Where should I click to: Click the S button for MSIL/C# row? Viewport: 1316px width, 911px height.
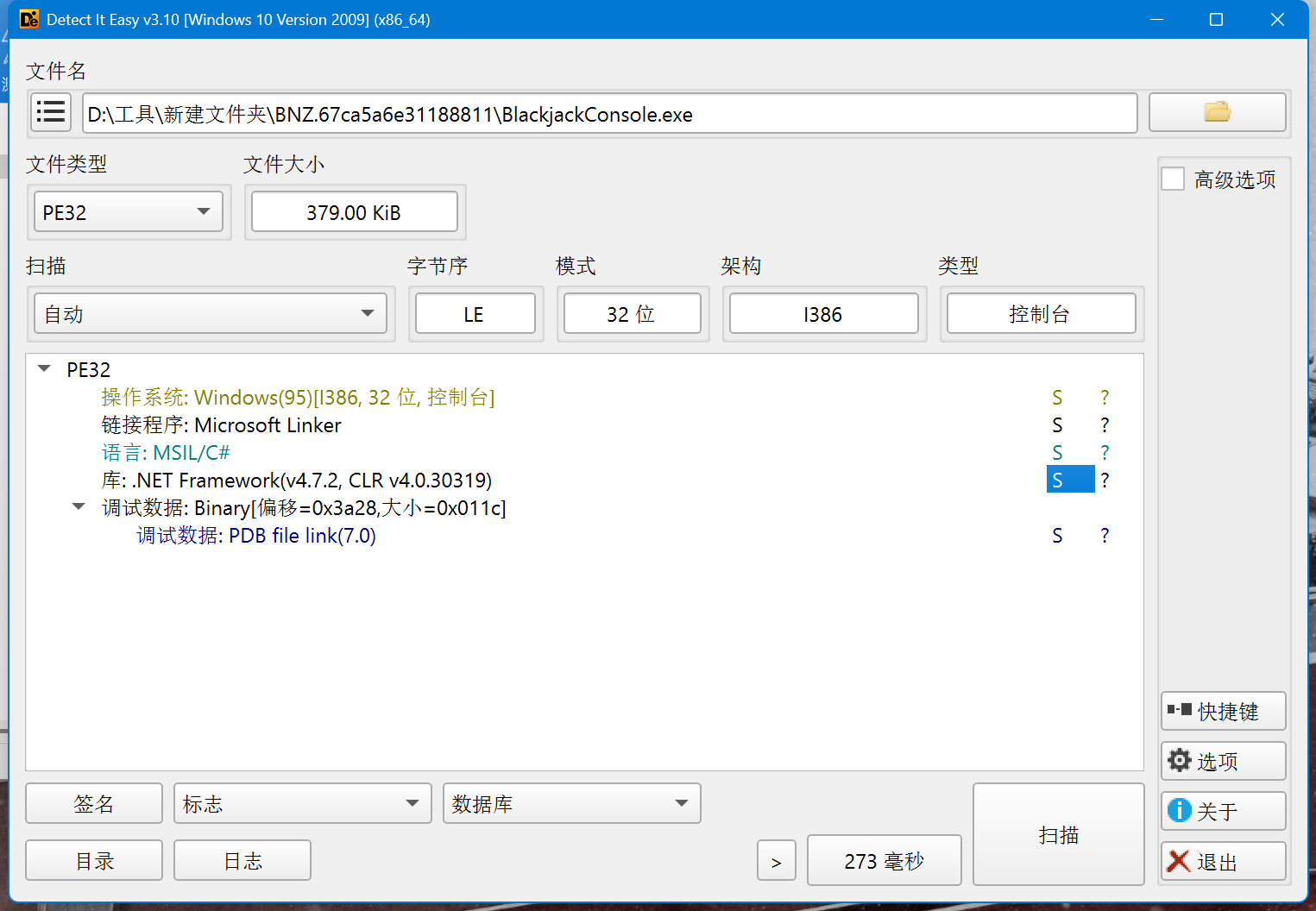pos(1057,453)
